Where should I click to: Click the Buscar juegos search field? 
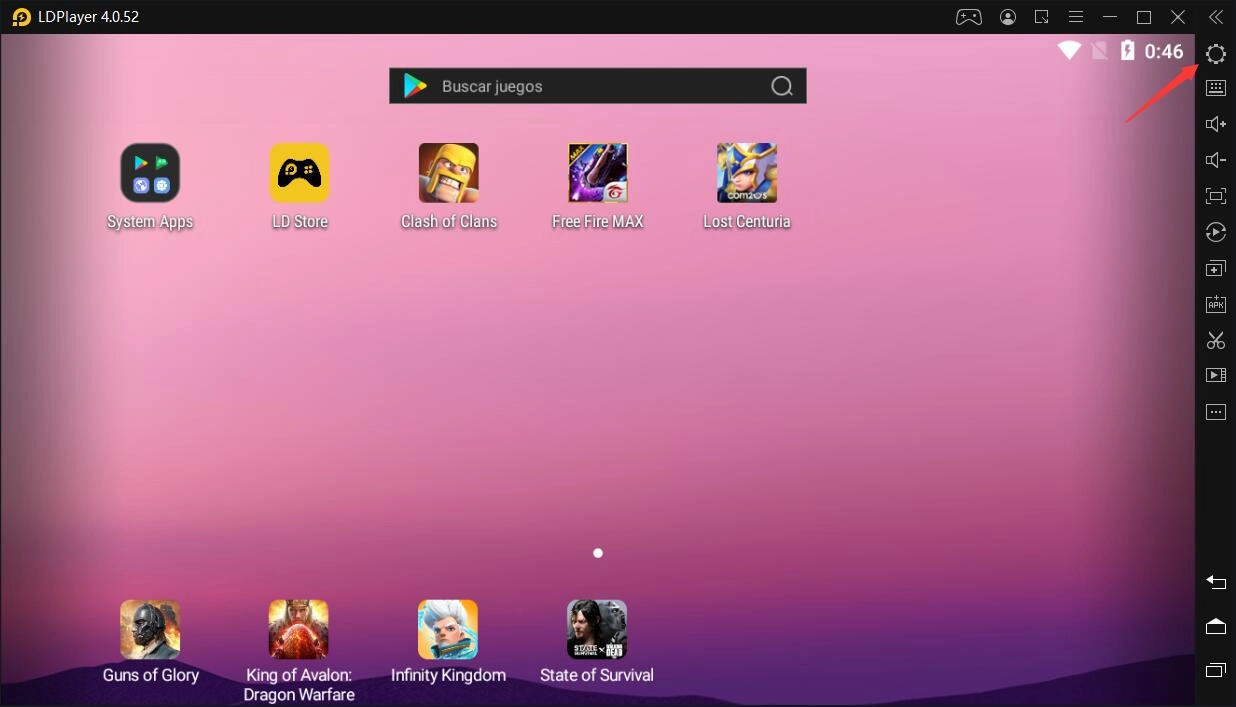click(x=598, y=86)
